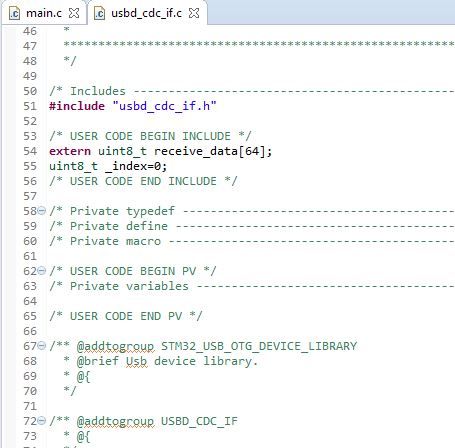Collapse the comment fold at line 62
The height and width of the screenshot is (448, 455).
(x=42, y=271)
